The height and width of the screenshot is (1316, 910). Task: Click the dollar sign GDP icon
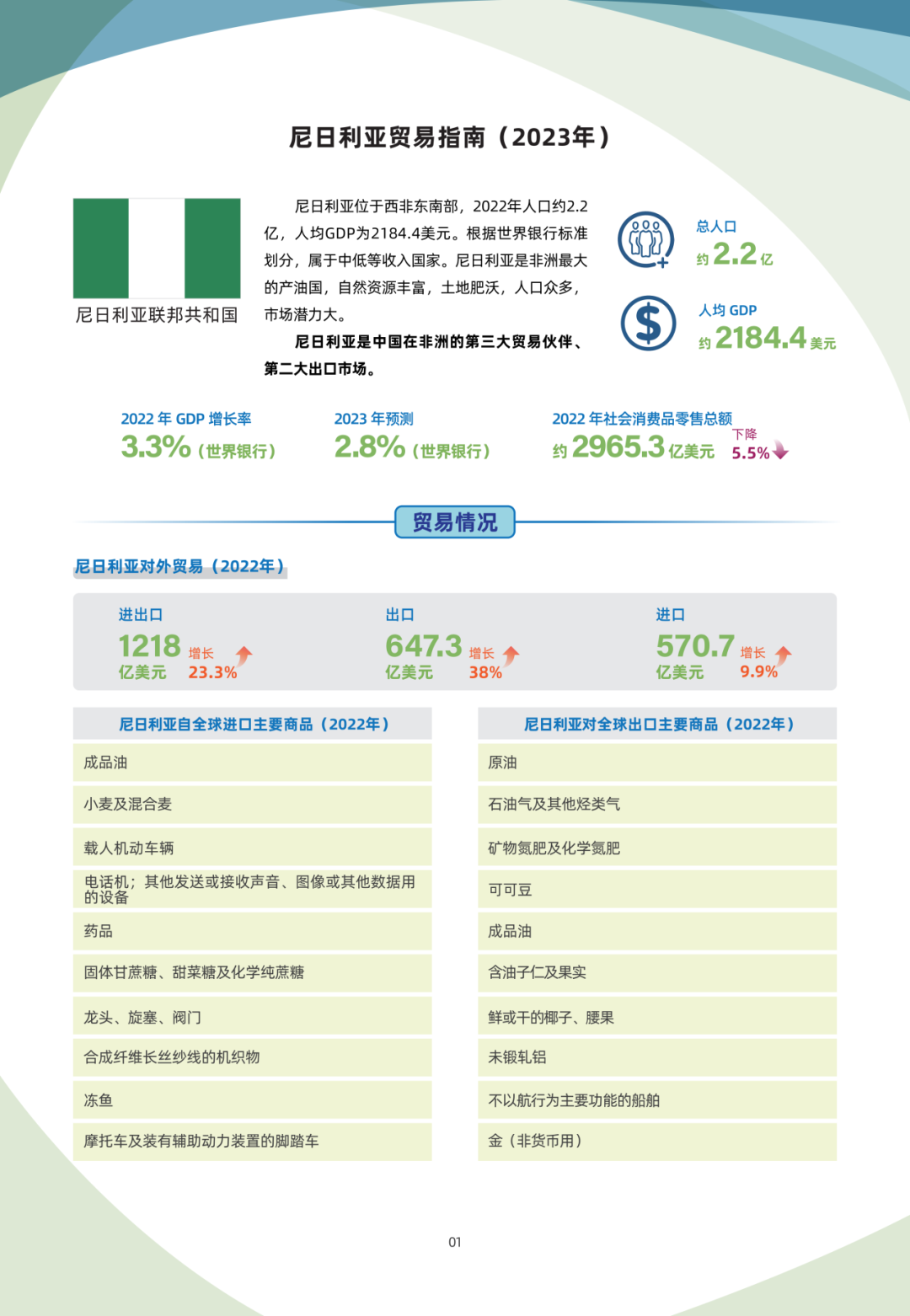648,324
